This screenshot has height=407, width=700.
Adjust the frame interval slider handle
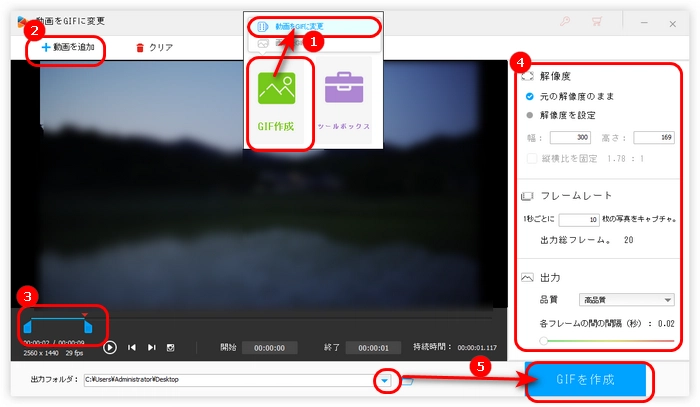tap(543, 341)
